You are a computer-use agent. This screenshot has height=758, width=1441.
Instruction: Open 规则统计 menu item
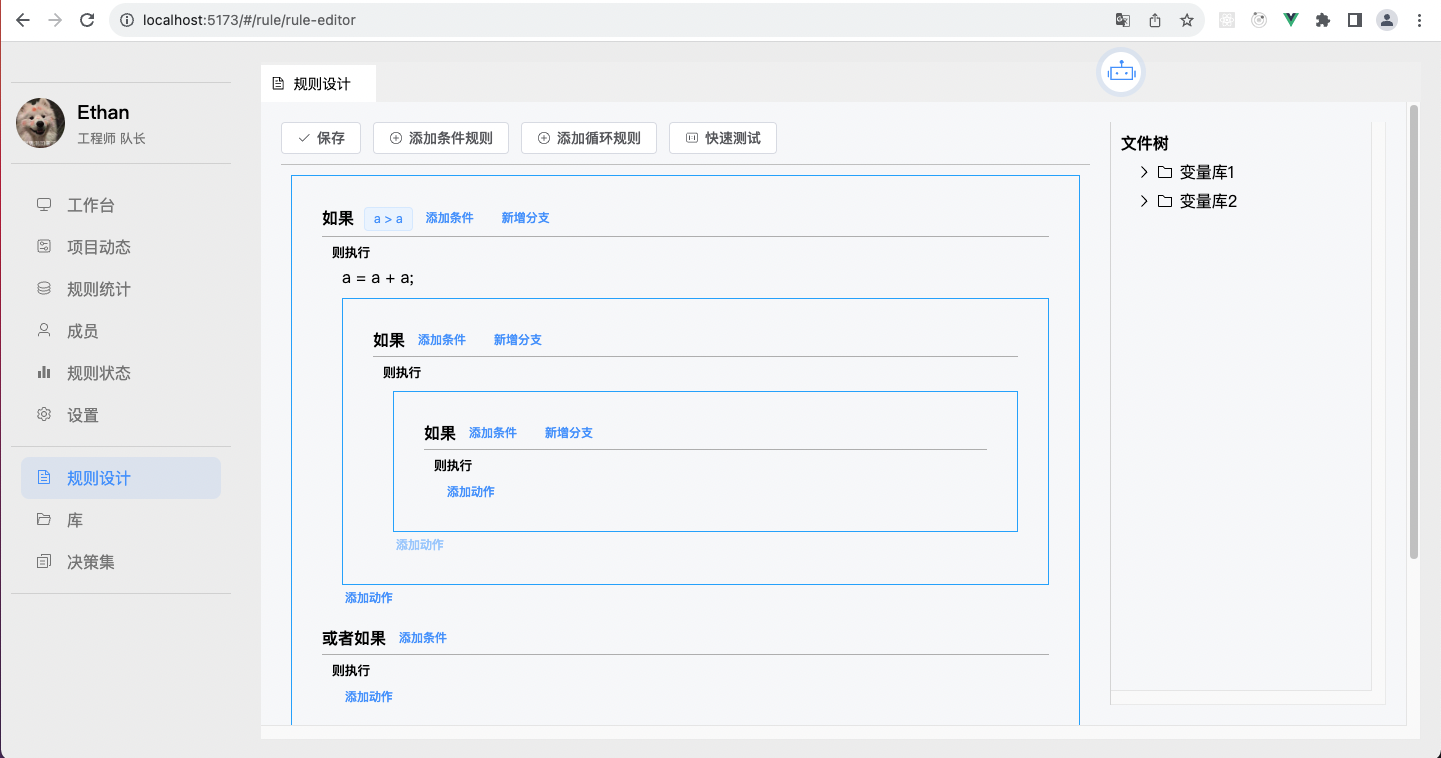(x=121, y=289)
